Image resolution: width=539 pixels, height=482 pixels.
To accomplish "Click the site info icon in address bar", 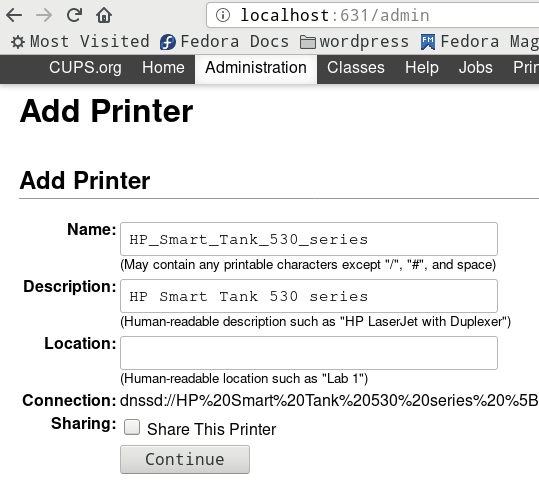I will pyautogui.click(x=223, y=15).
